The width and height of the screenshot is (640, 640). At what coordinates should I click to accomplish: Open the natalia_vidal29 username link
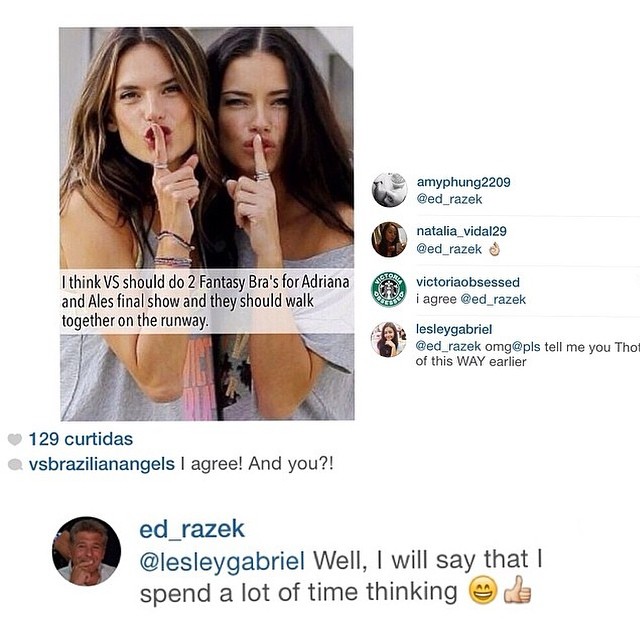461,231
